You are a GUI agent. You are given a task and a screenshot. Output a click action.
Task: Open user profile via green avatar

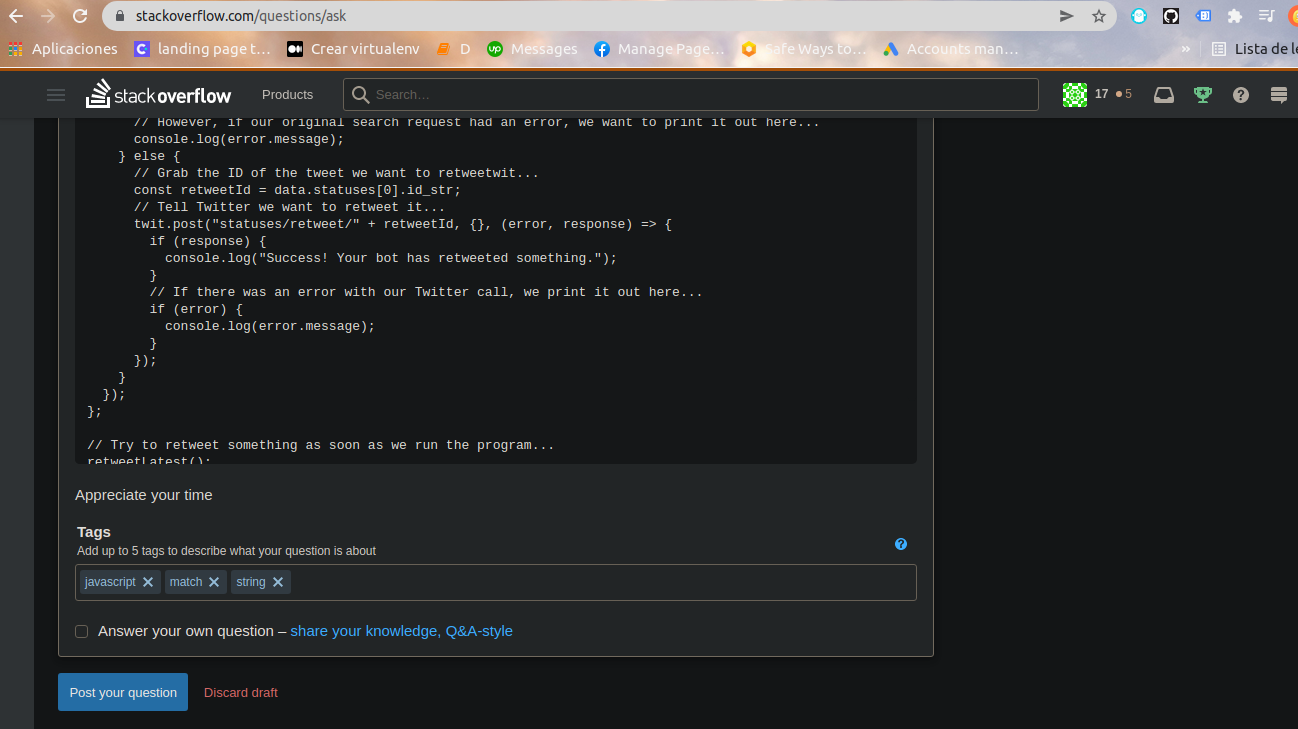tap(1074, 95)
